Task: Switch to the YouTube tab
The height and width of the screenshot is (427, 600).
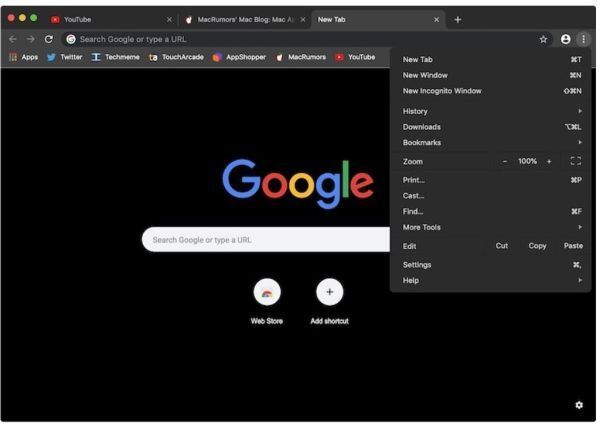Action: [x=111, y=20]
